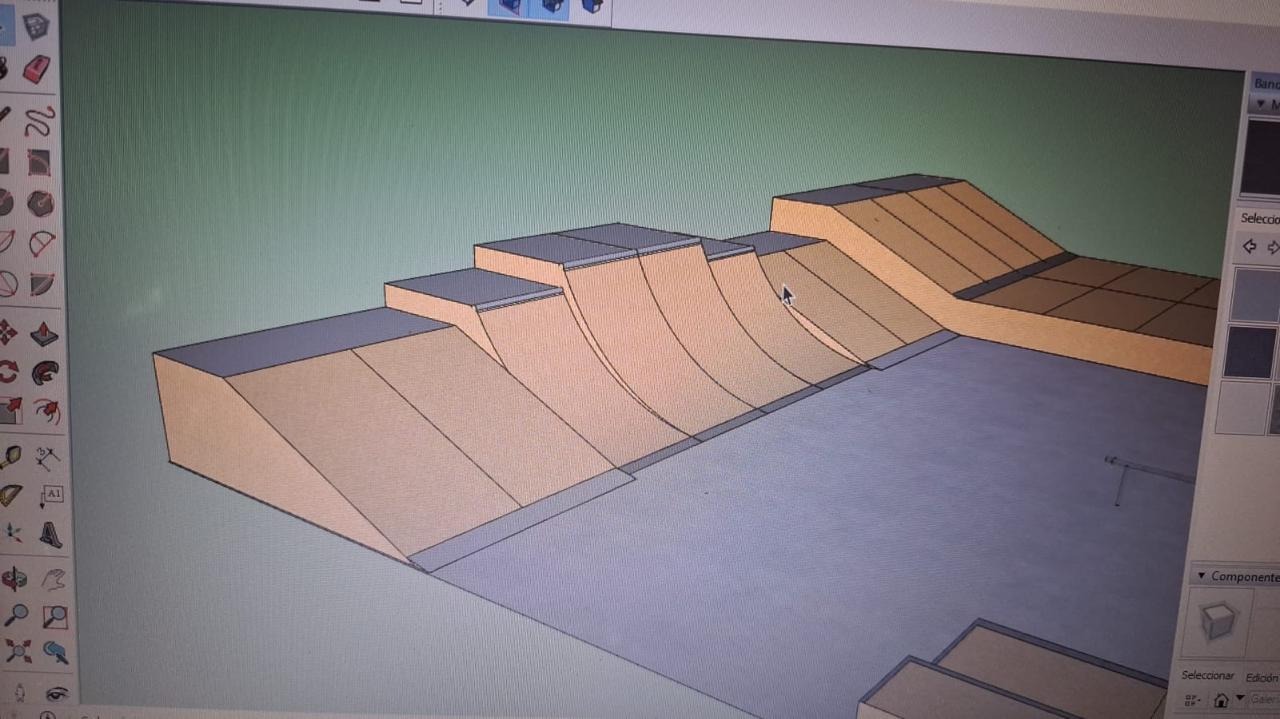The width and height of the screenshot is (1280, 719).
Task: Select the 3D Text tool
Action: [50, 534]
